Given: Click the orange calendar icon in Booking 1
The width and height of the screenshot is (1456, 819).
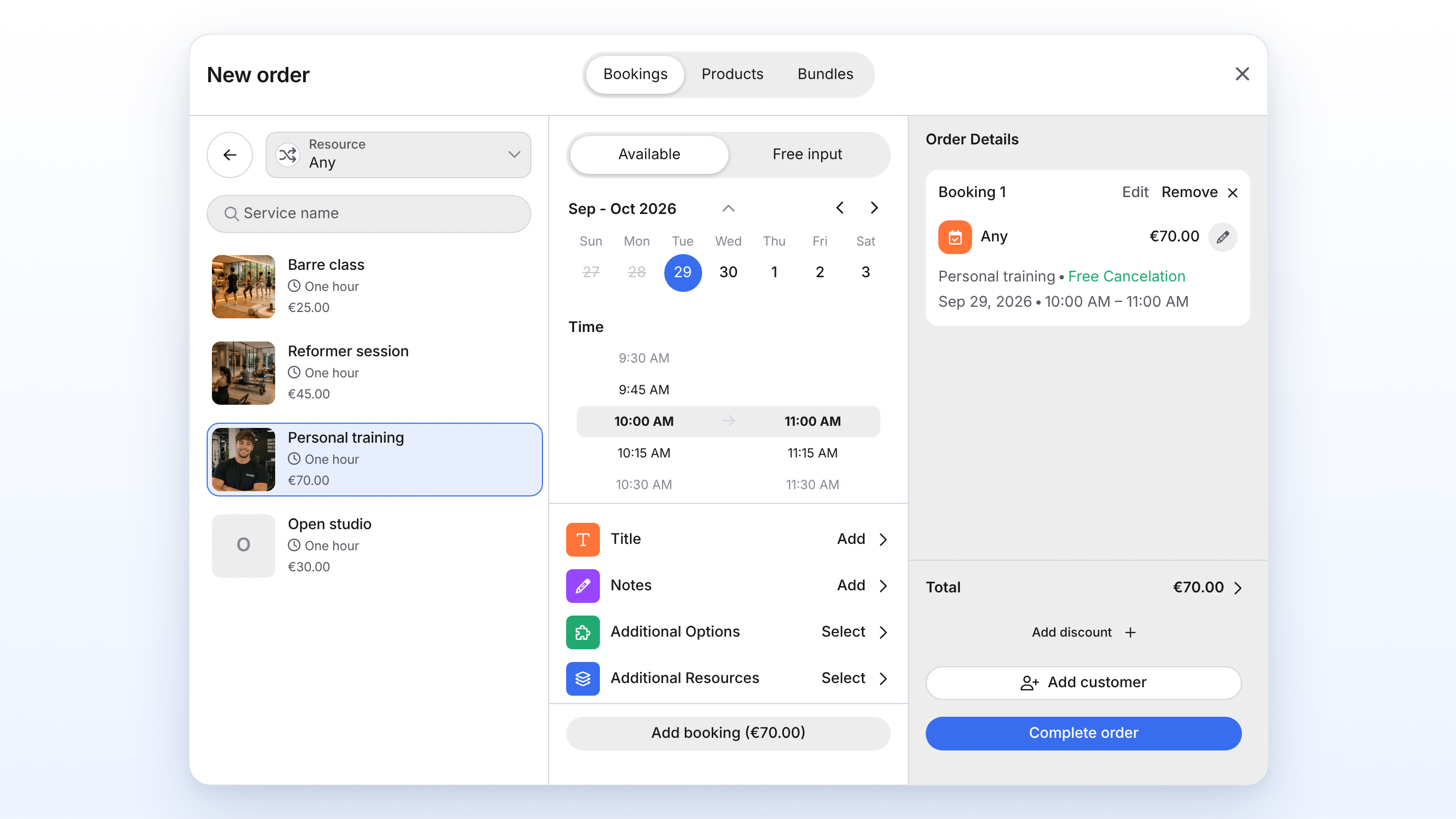Looking at the screenshot, I should point(955,237).
